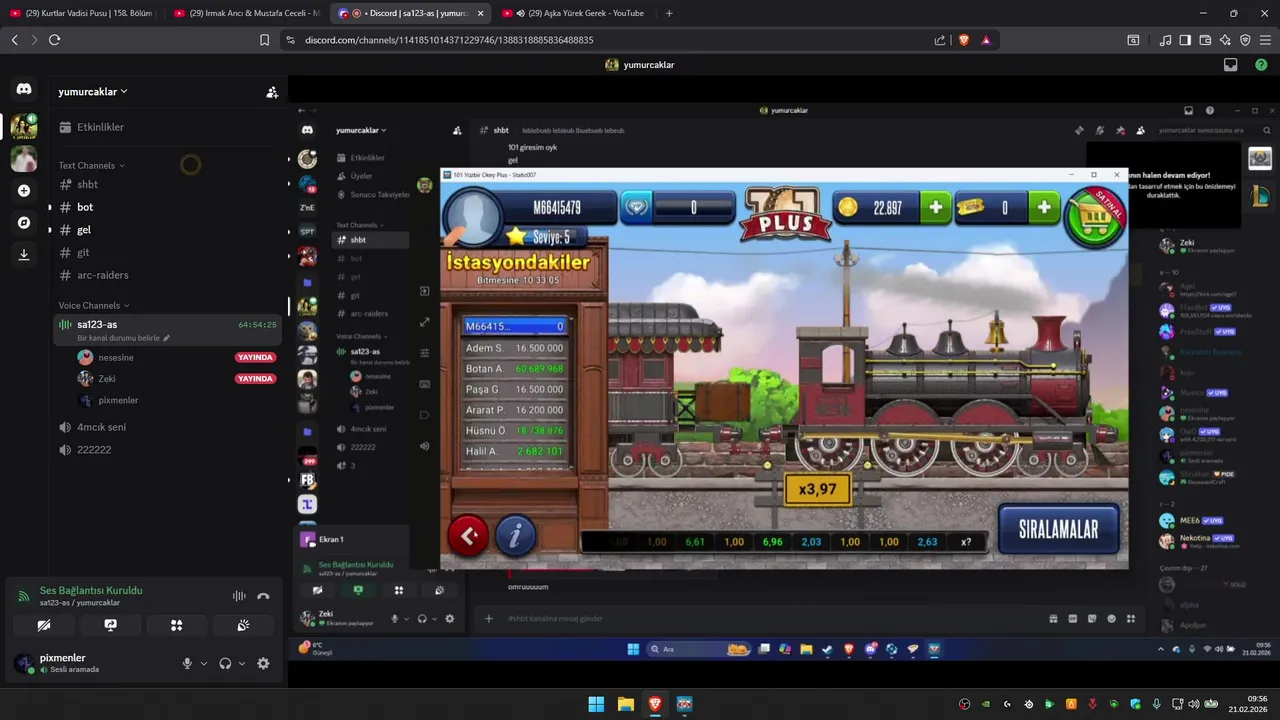
Task: Share this page icon in address bar
Action: [x=940, y=40]
